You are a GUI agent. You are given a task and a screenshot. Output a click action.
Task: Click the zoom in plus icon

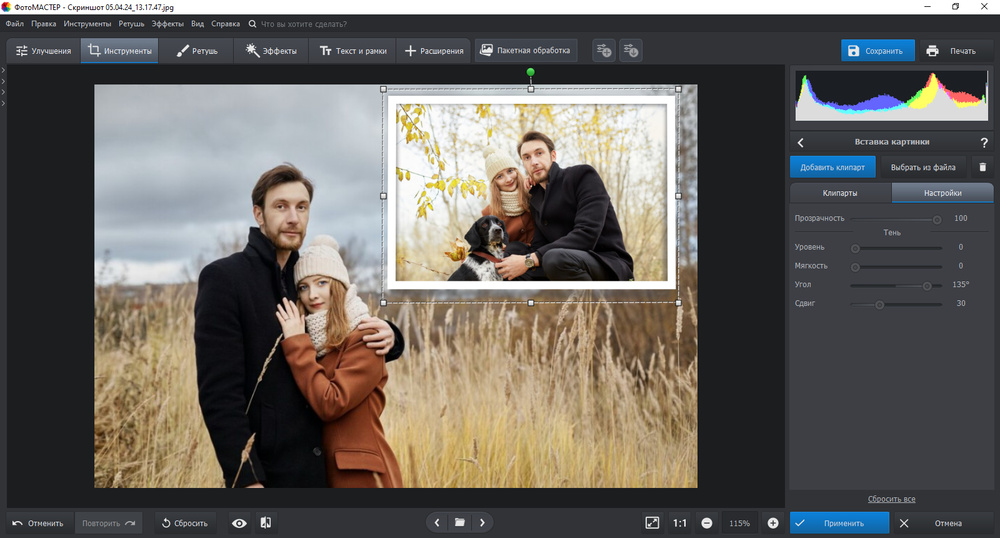point(773,523)
